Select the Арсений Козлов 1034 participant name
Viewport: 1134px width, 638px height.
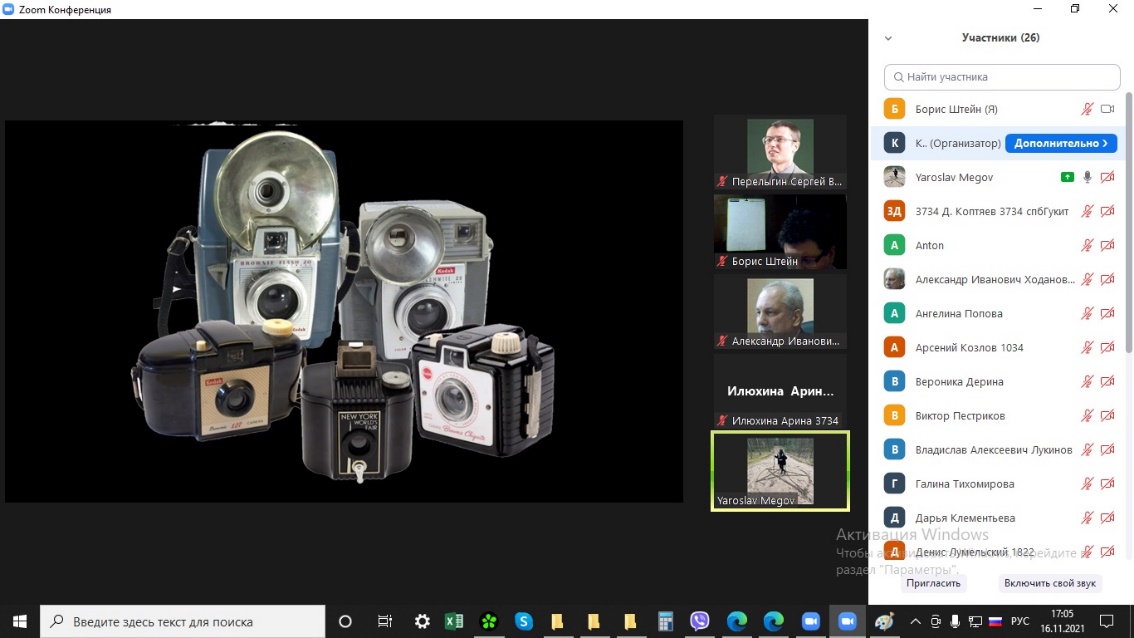(x=969, y=347)
